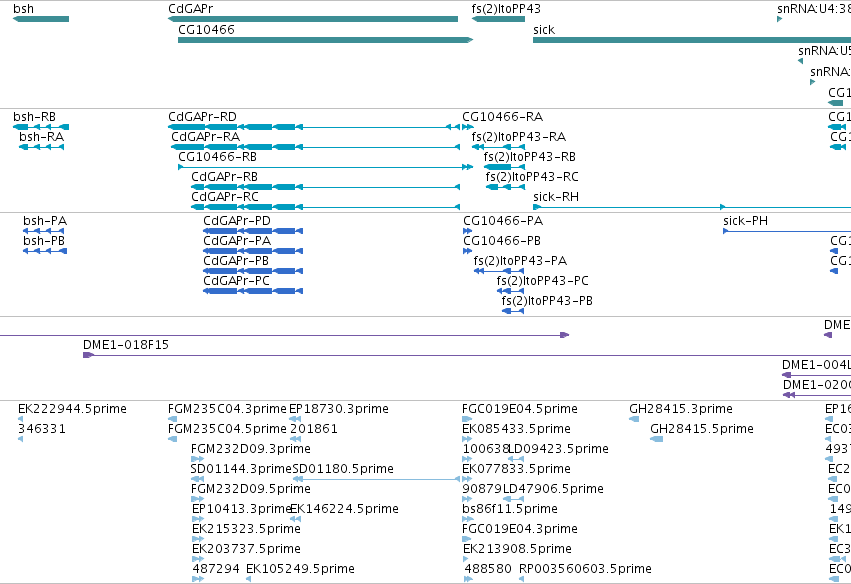Select the SD01144.3prime EST glyph
This screenshot has height=584, width=851.
(197, 479)
